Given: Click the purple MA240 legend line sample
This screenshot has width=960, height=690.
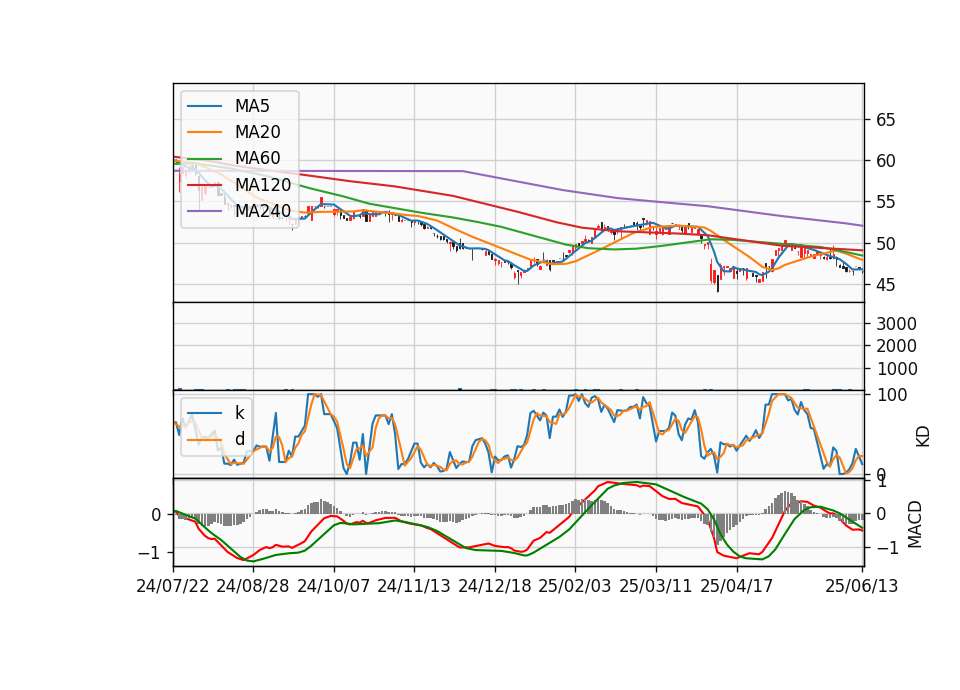Looking at the screenshot, I should click(204, 211).
